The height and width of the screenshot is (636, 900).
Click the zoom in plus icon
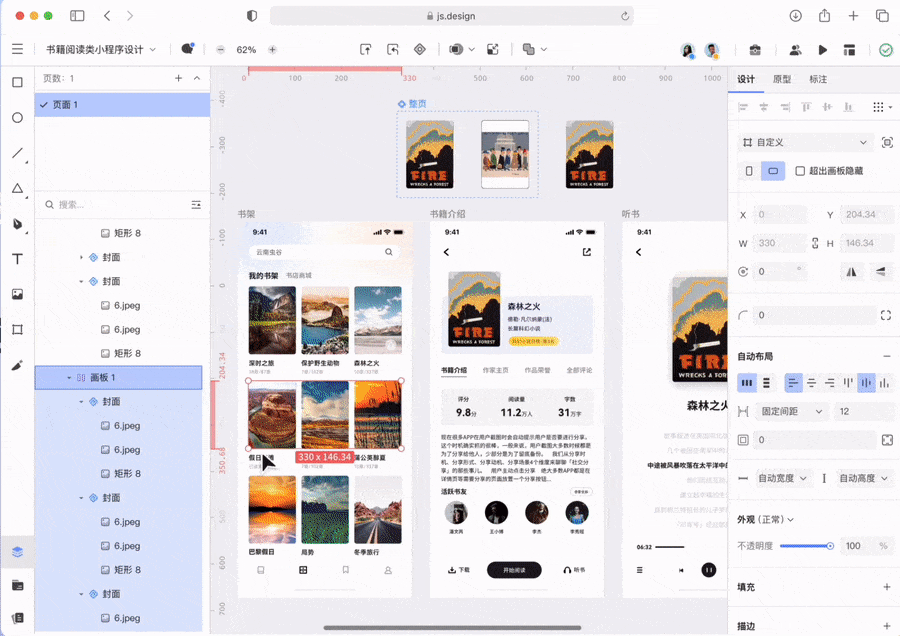pyautogui.click(x=272, y=50)
